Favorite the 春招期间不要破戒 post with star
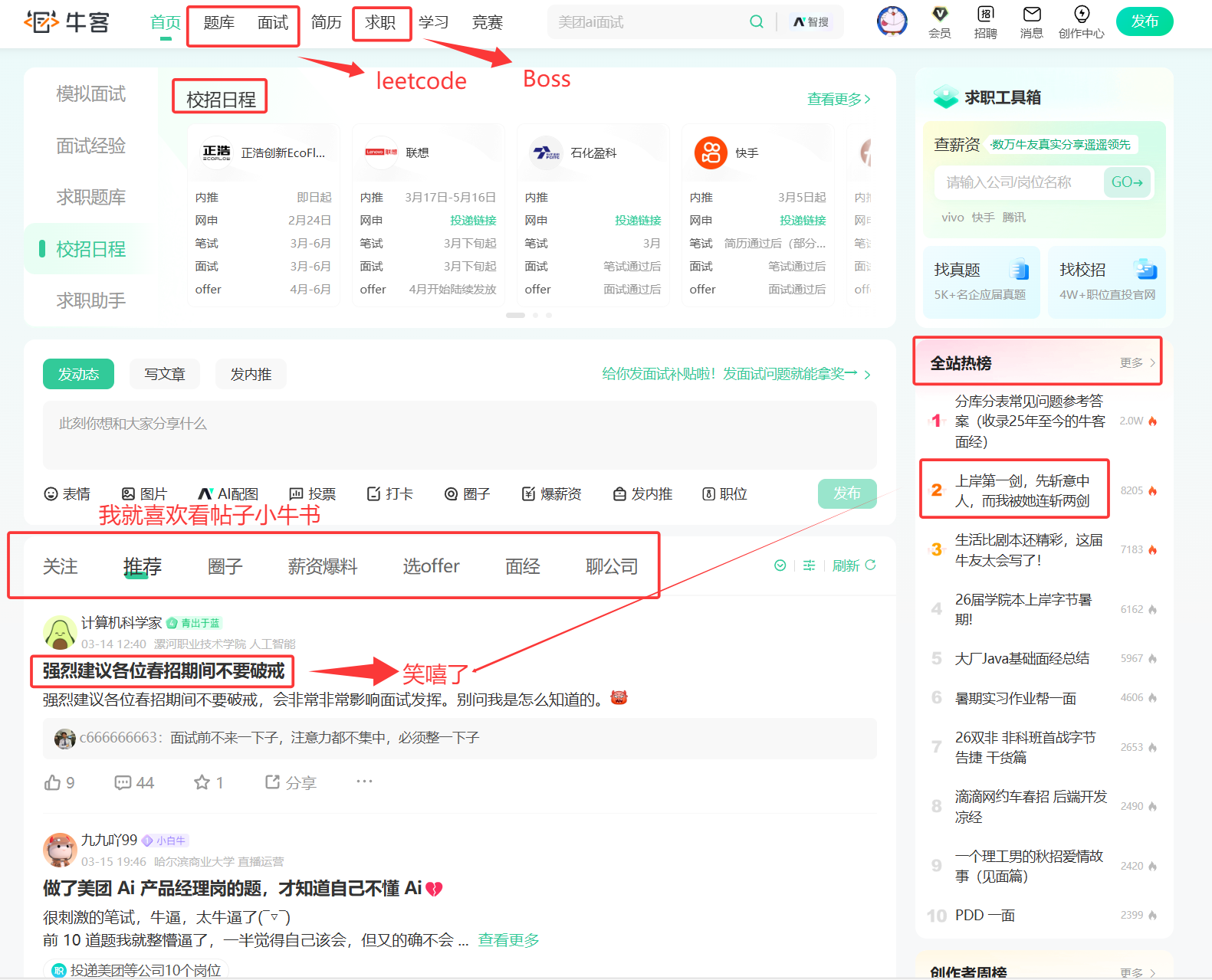Screen dimensions: 1212x980 click(x=209, y=782)
